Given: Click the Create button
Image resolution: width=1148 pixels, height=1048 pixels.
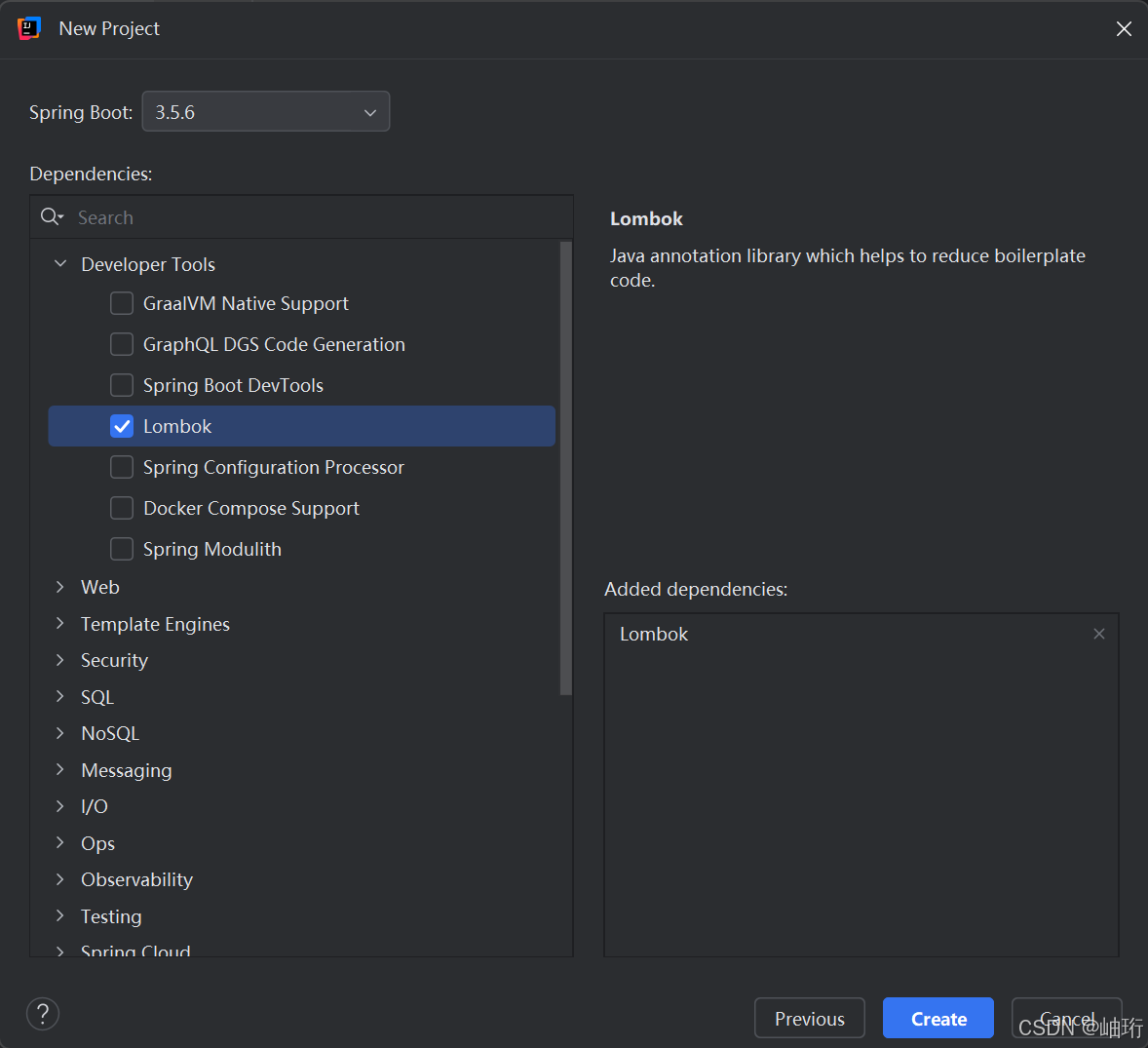Looking at the screenshot, I should point(938,1018).
